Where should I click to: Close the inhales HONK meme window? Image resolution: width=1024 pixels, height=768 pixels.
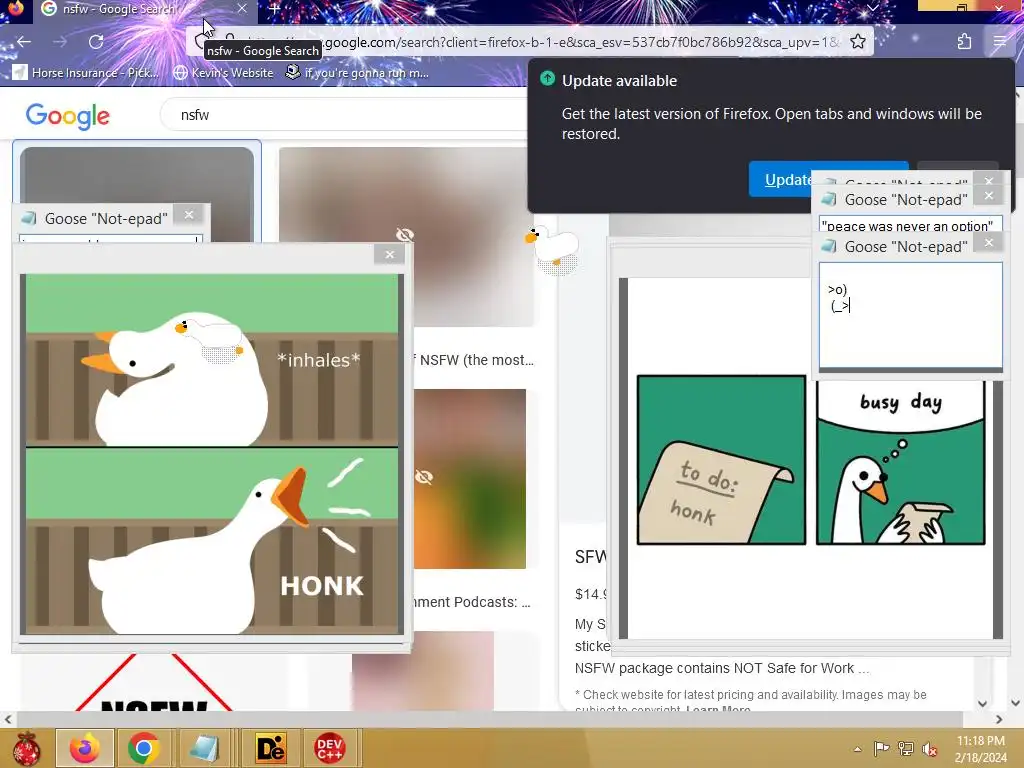389,255
